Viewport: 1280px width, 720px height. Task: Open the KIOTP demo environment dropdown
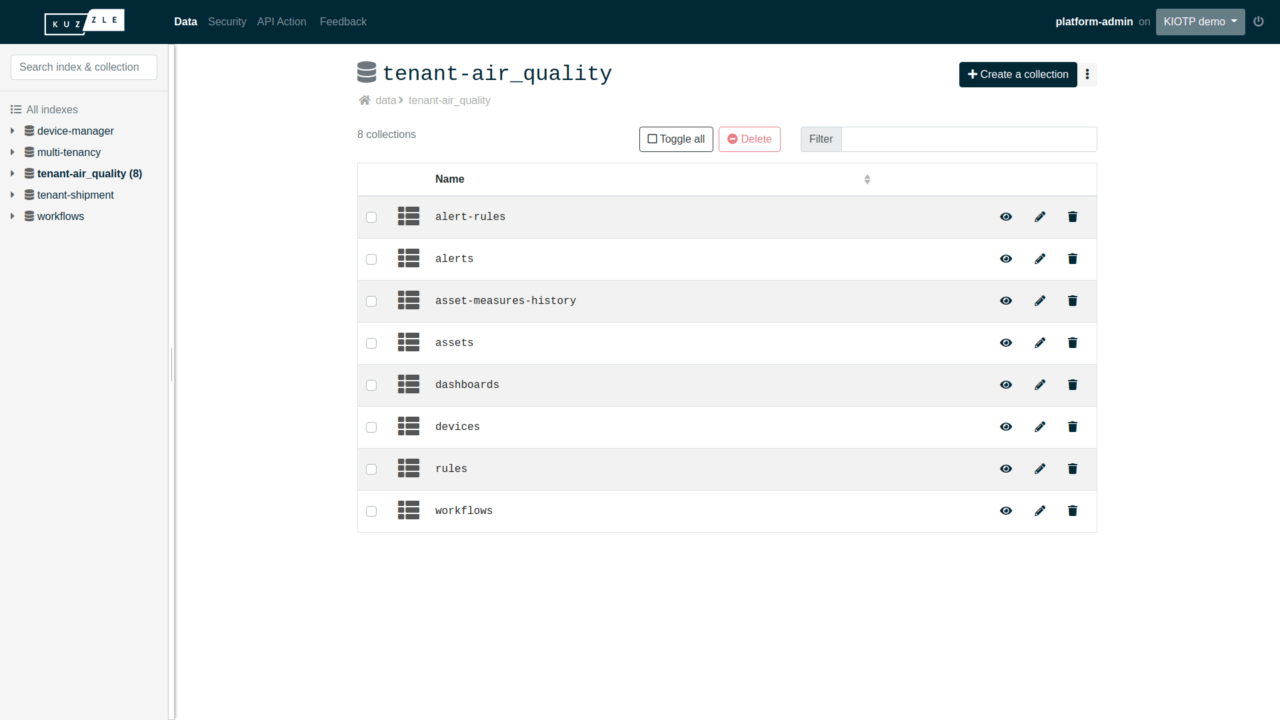(x=1199, y=20)
